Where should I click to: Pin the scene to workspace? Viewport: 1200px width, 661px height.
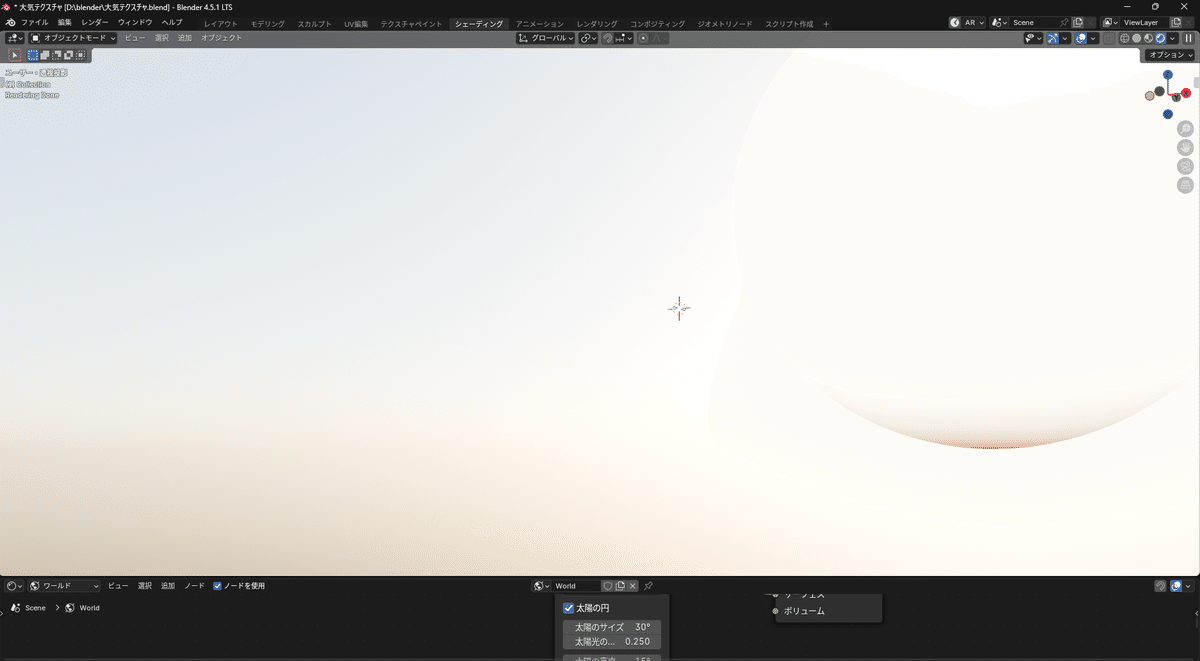pos(1064,22)
